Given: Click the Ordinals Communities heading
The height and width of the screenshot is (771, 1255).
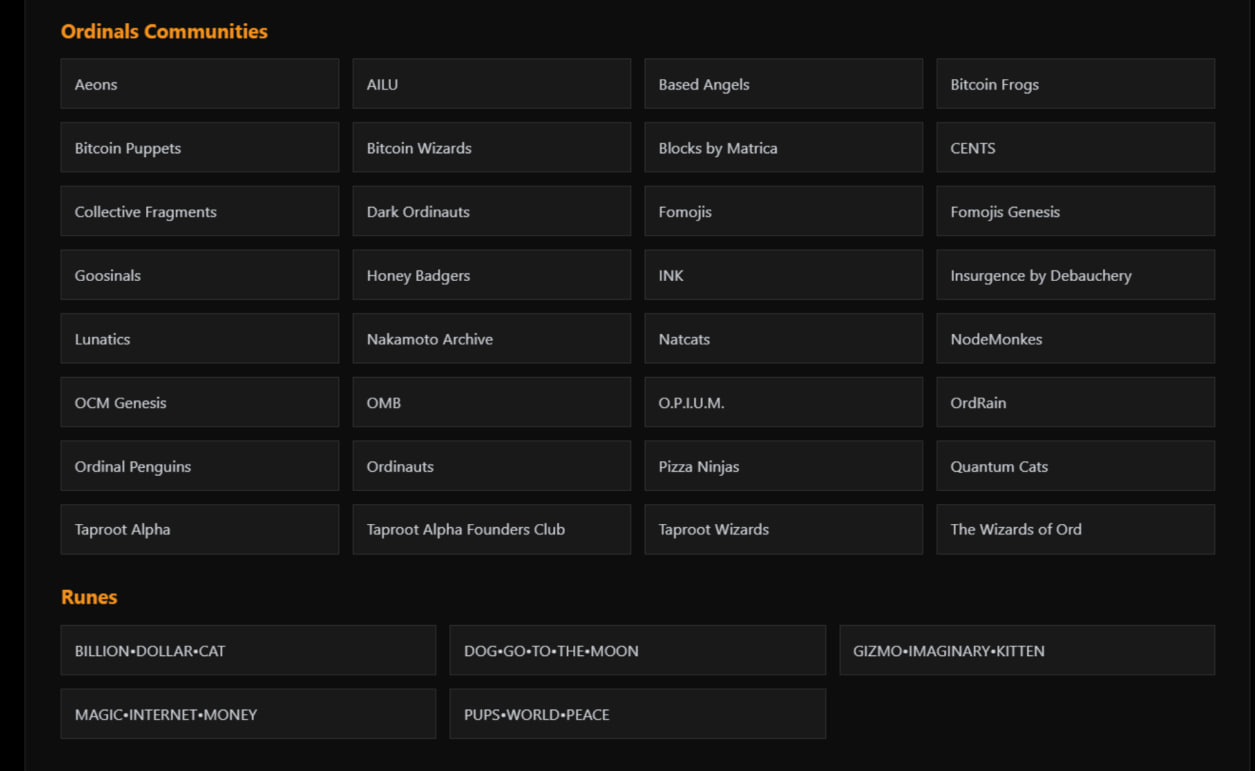Looking at the screenshot, I should coord(164,31).
